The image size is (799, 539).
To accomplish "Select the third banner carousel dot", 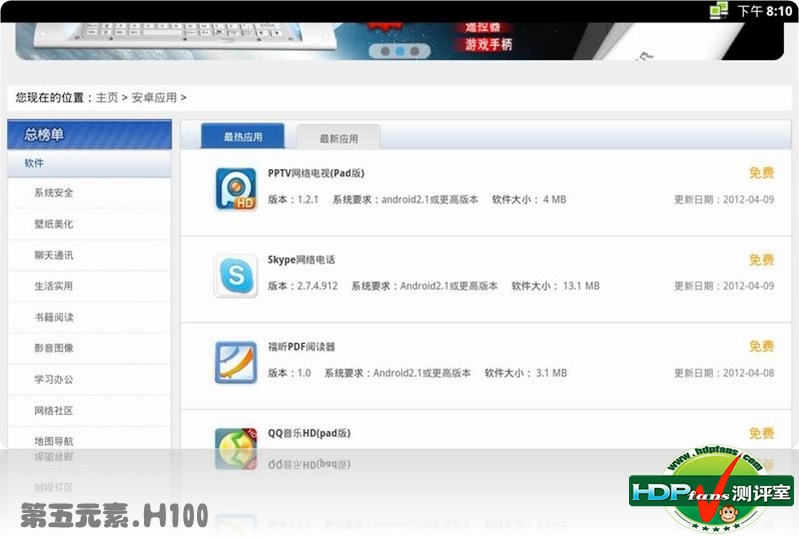I will click(415, 51).
